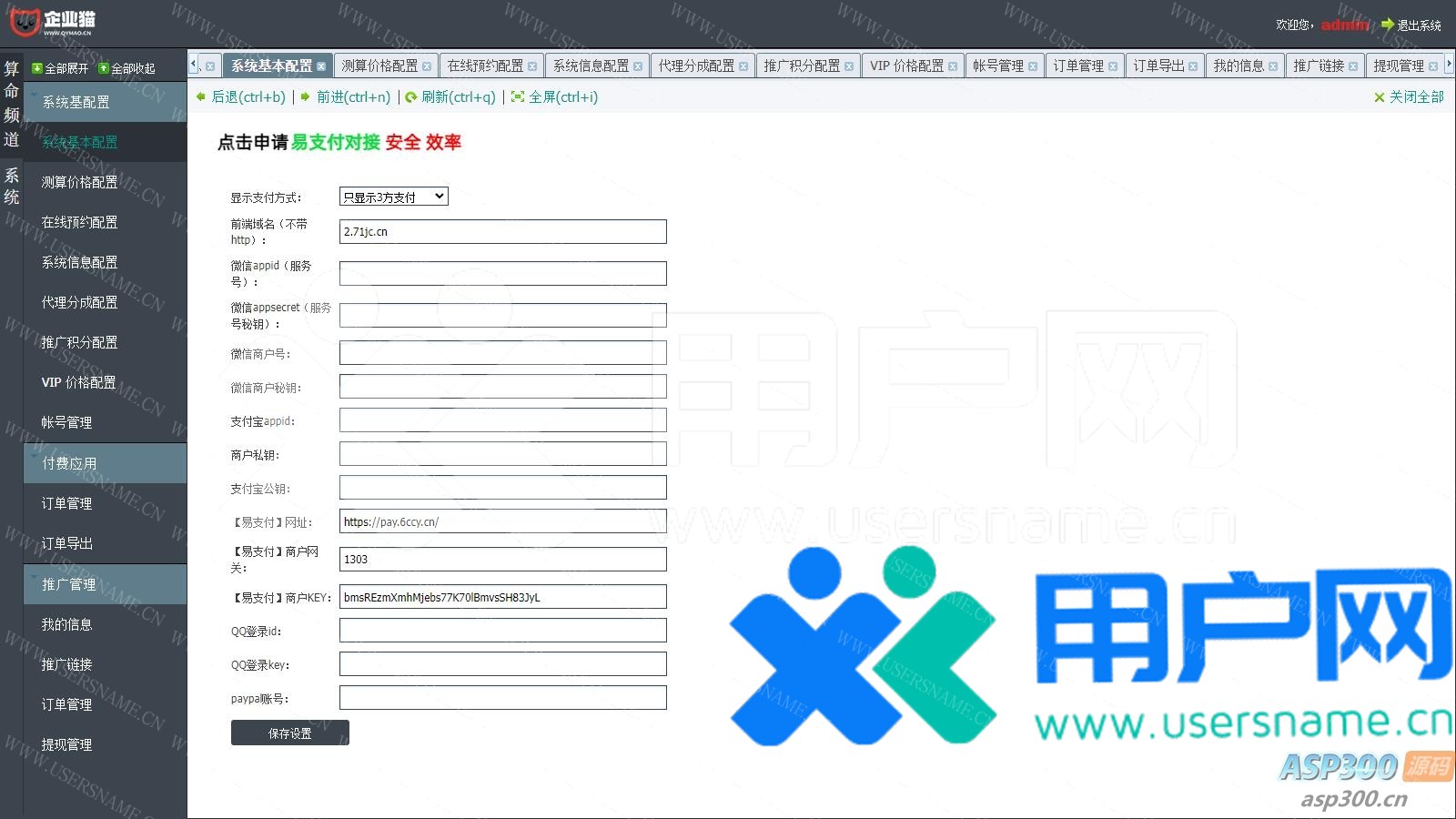Close the 系统基本配置 tab
The image size is (1456, 819).
pos(321,66)
